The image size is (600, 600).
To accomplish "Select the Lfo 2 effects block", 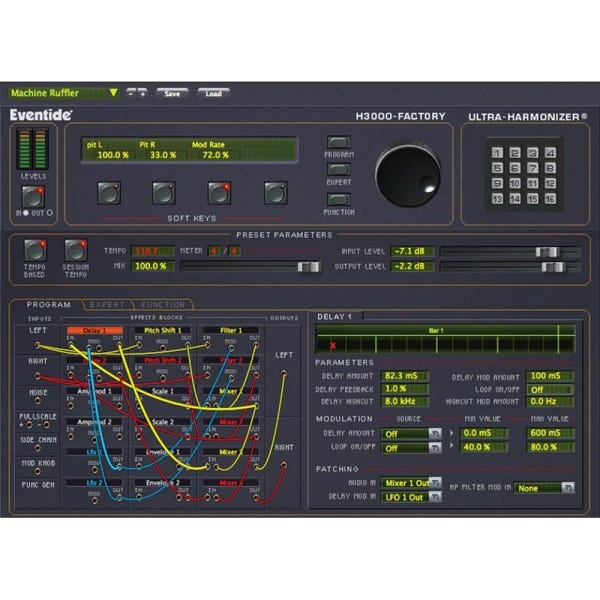I will coord(95,483).
